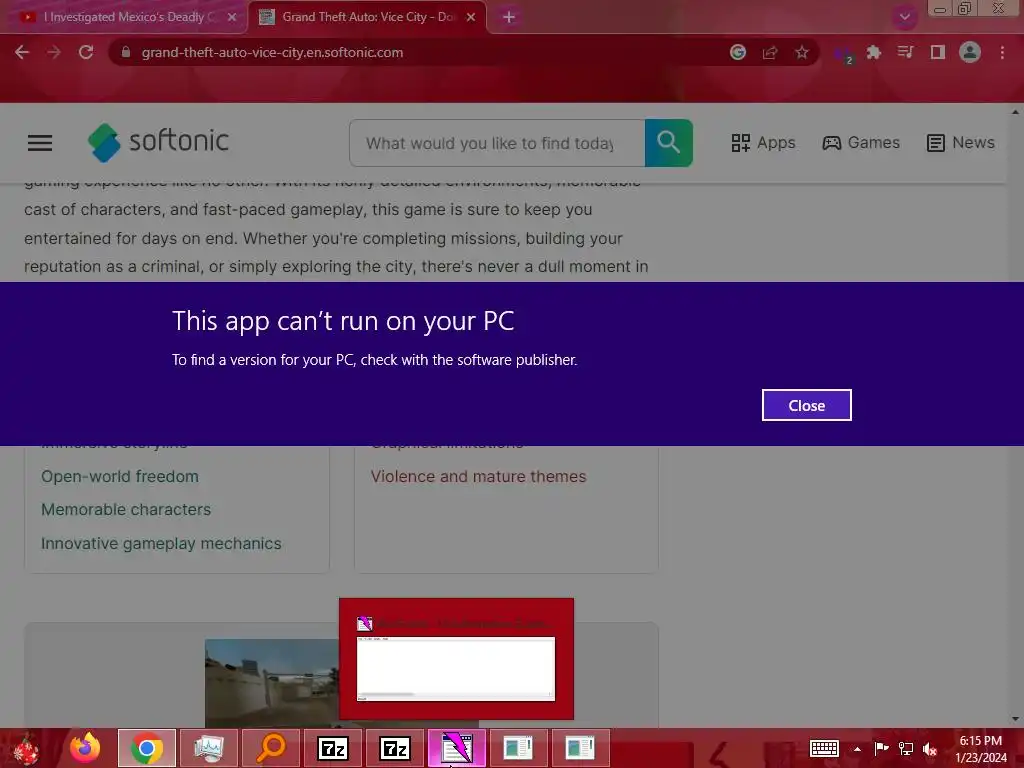Toggle Chrome side panel
The image size is (1024, 768).
click(938, 52)
